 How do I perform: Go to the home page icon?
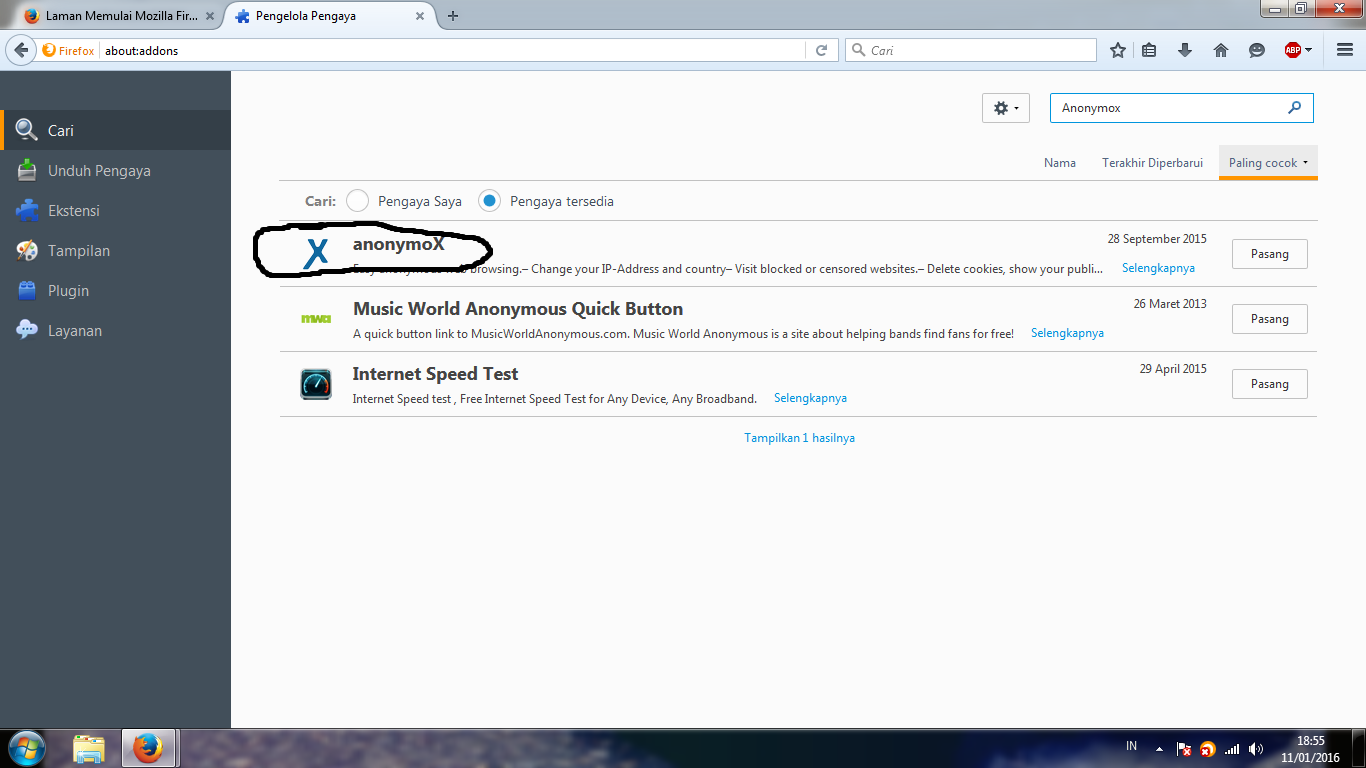[x=1221, y=50]
